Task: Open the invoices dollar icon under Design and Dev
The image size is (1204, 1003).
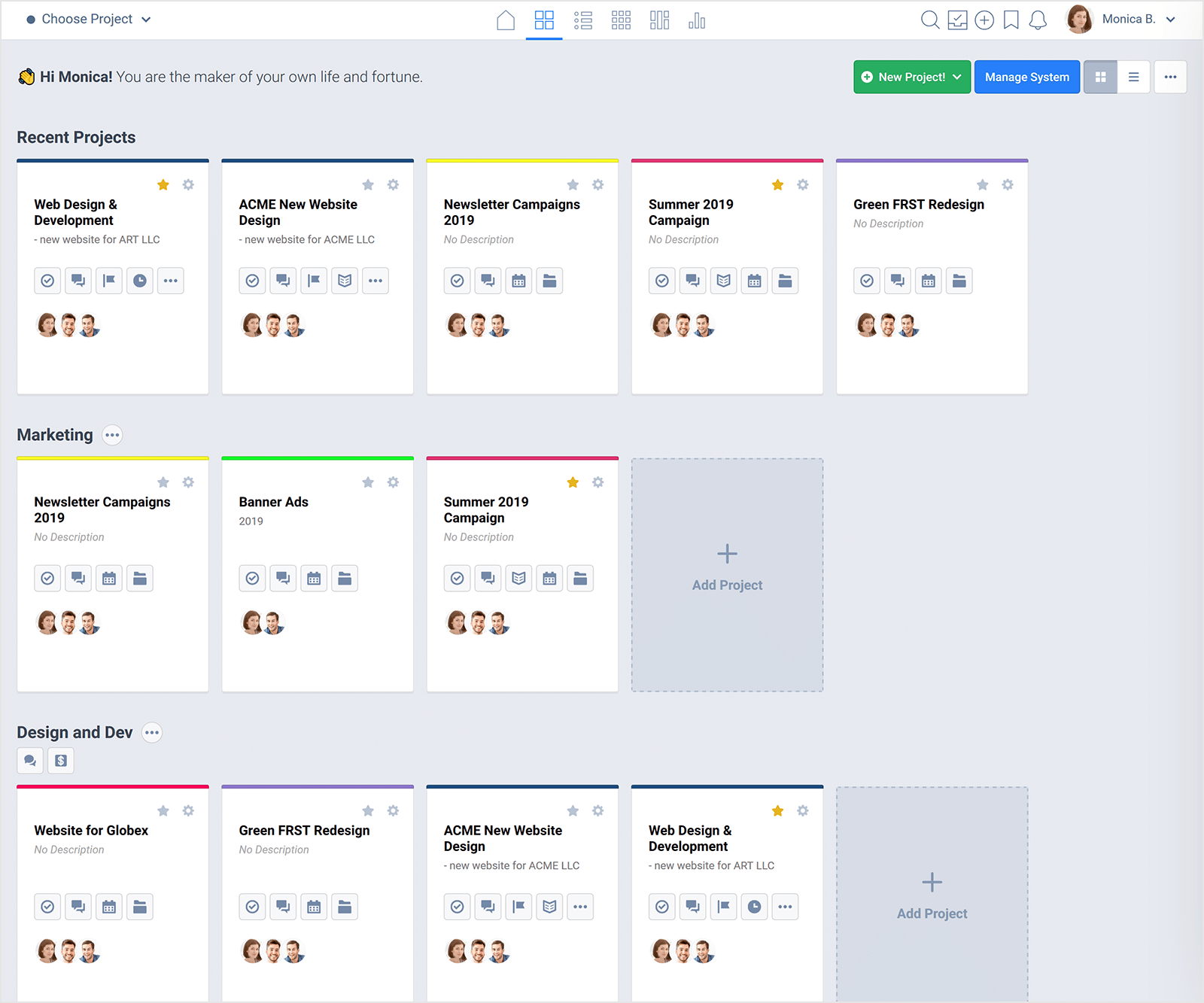Action: click(x=61, y=761)
